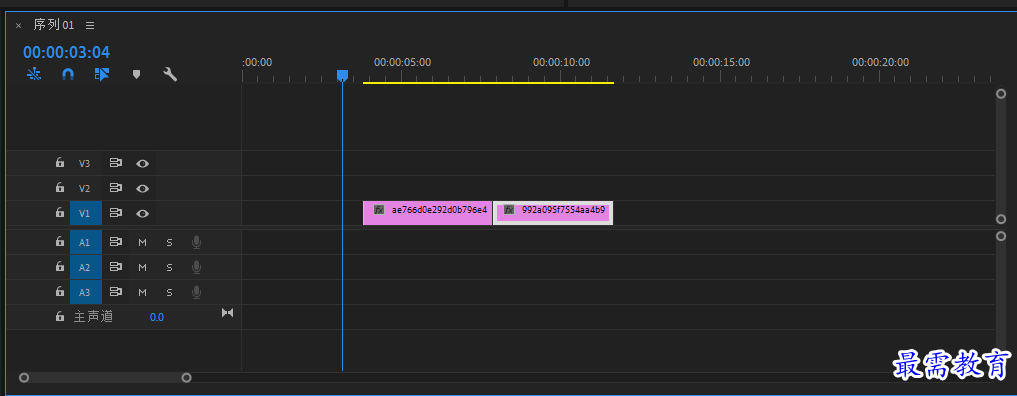
Task: Toggle lock on track V3
Action: (60, 163)
